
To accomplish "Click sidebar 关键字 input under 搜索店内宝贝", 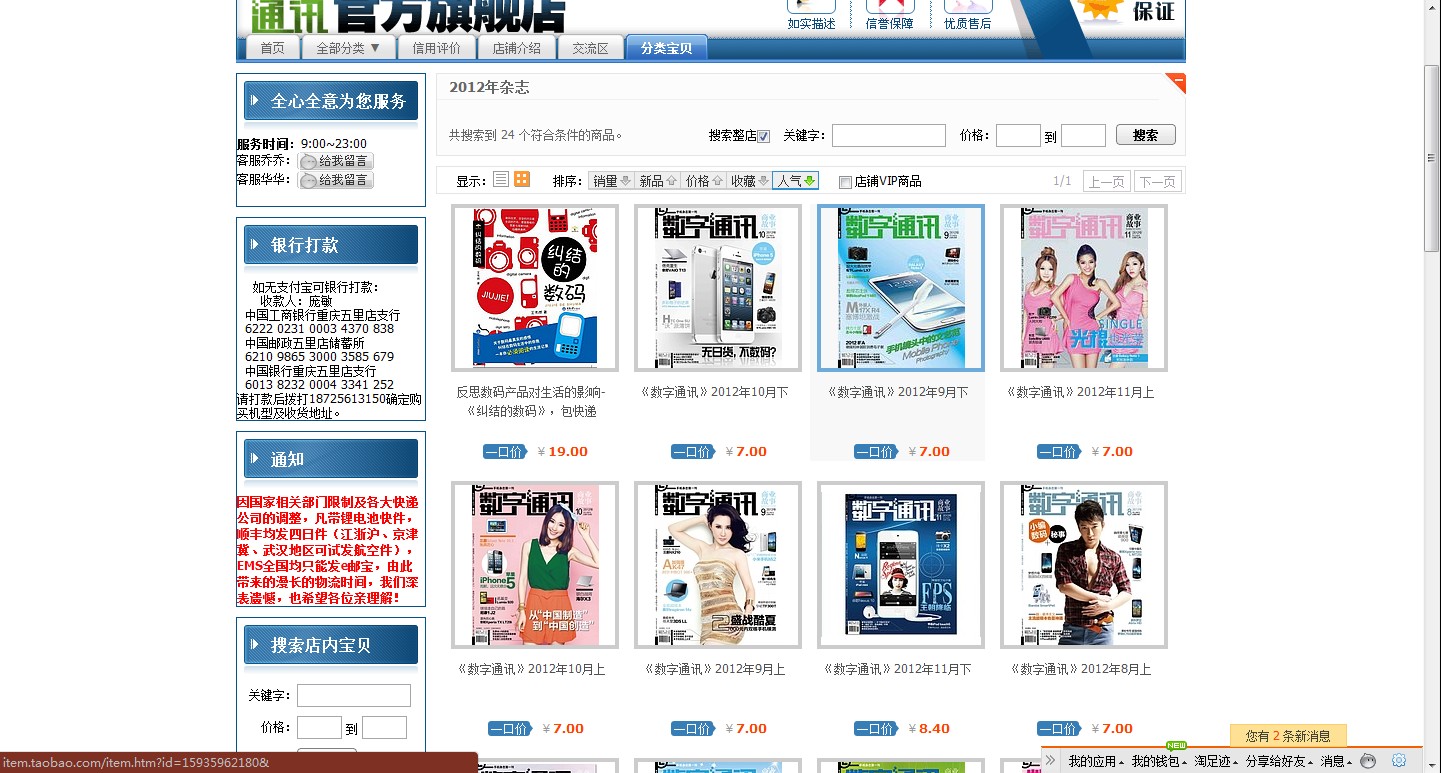I will coord(353,695).
